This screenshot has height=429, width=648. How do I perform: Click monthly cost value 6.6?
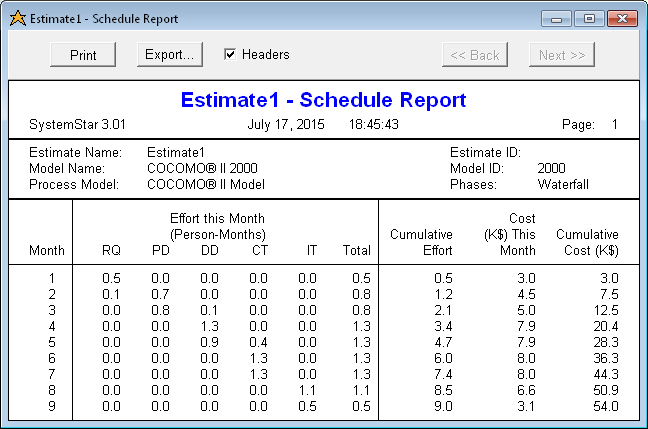526,390
